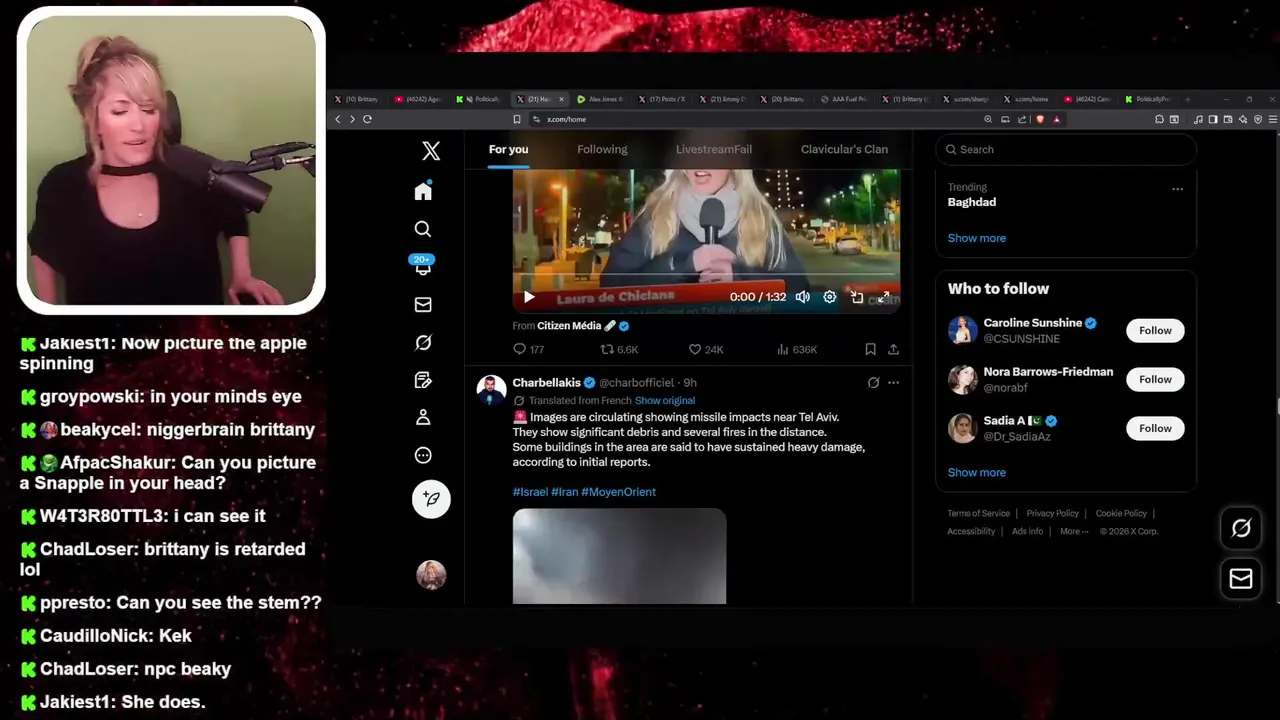Open Profile person icon in sidebar
1280x720 pixels.
coord(423,417)
